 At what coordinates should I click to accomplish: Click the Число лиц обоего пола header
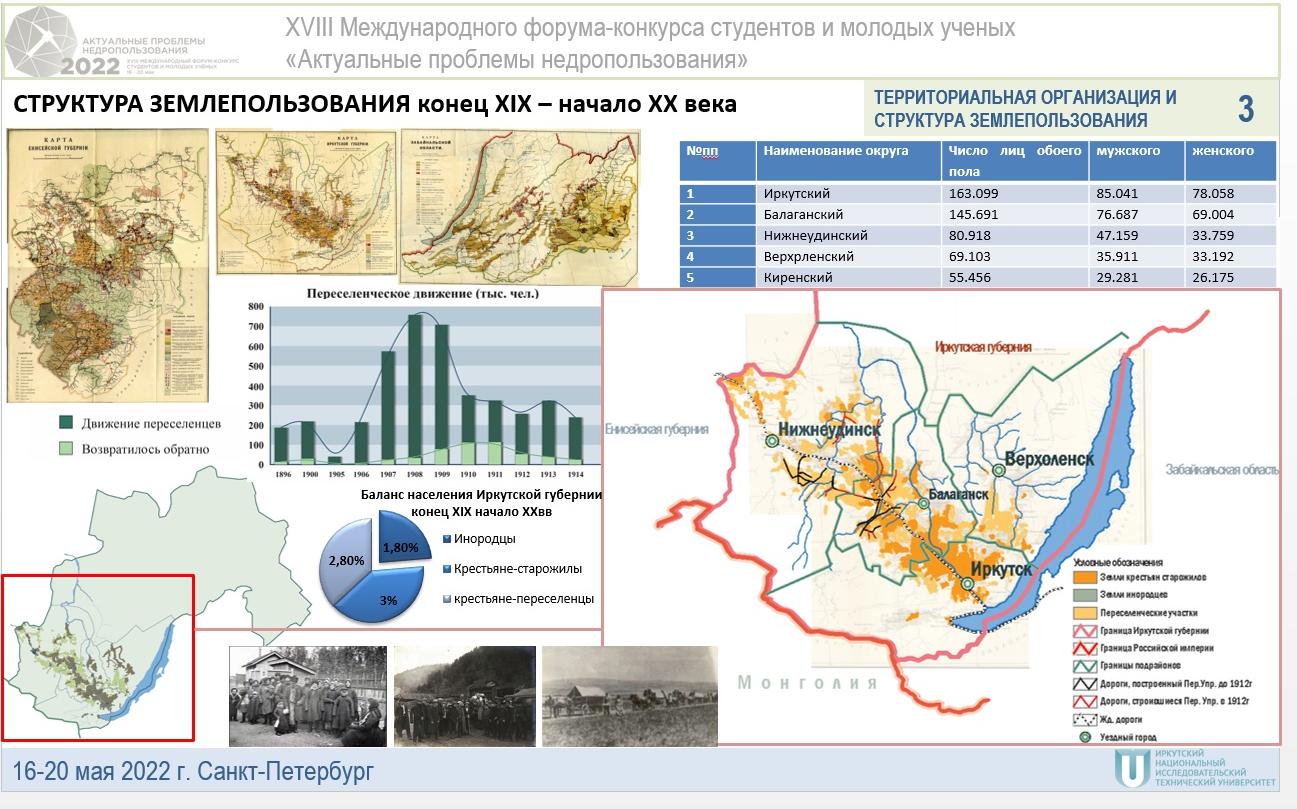pyautogui.click(x=1015, y=161)
